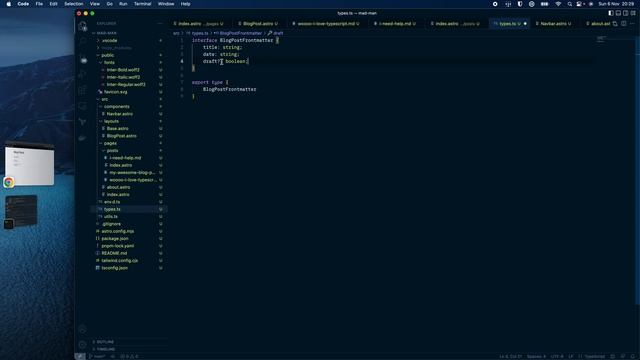
Task: Open Customize Layout icon in title bar
Action: (633, 13)
